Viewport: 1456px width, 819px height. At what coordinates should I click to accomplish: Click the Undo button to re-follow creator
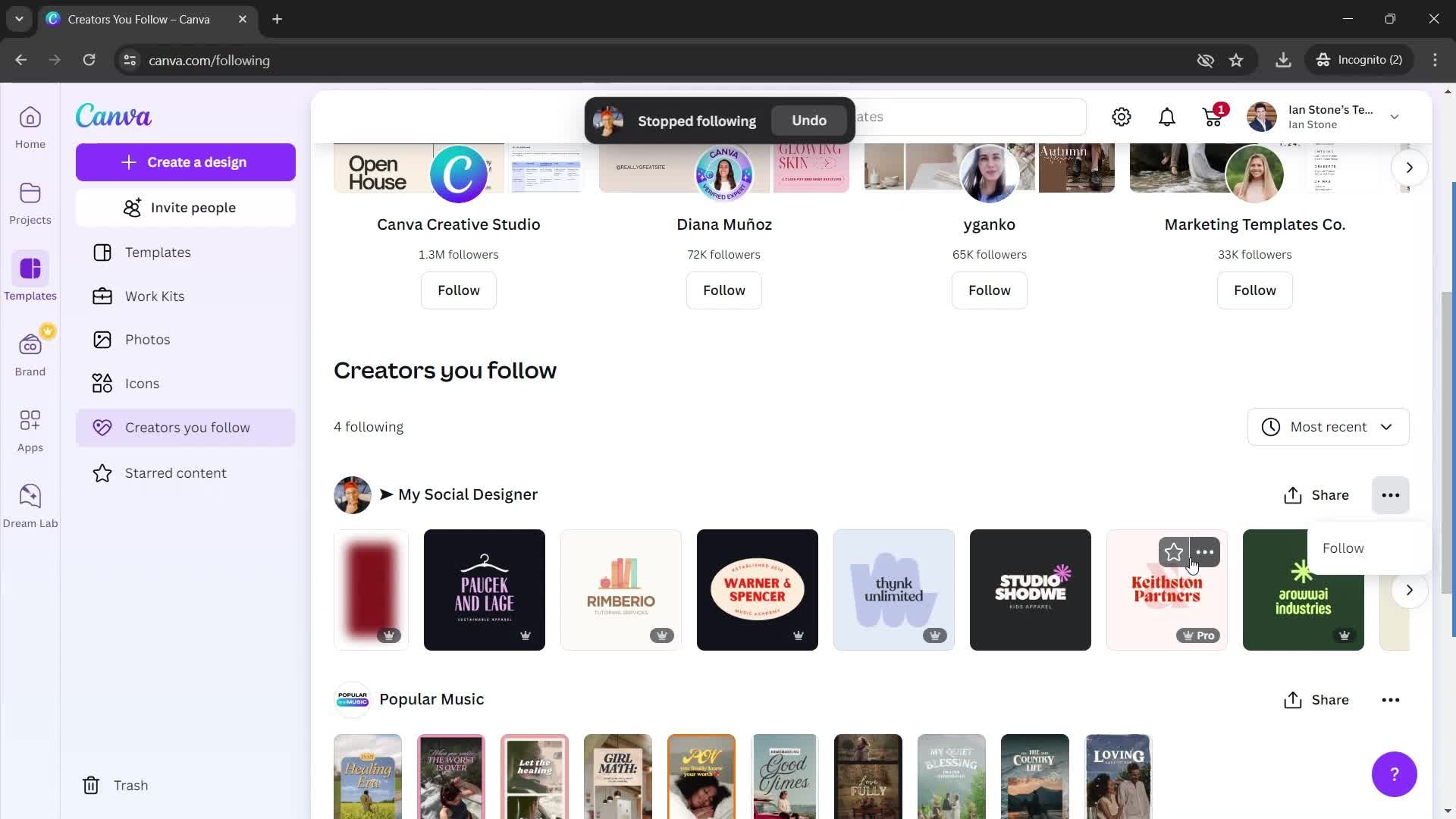pyautogui.click(x=811, y=120)
